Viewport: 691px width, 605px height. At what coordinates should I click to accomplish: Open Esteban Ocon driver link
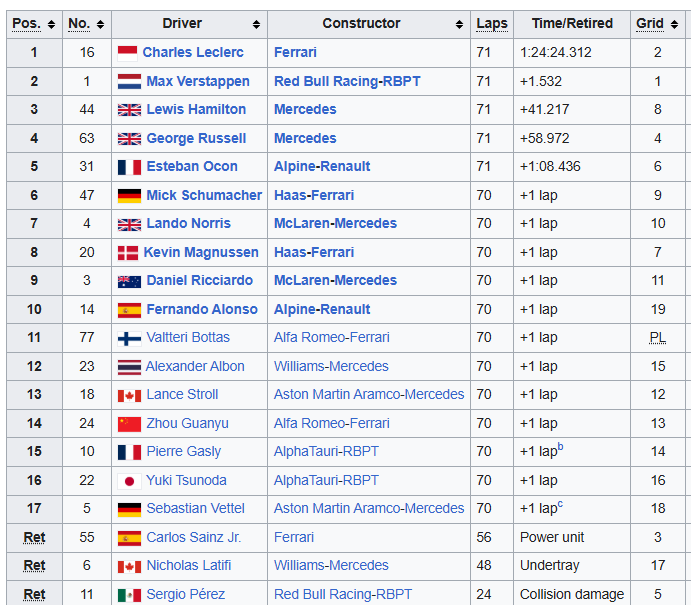point(192,167)
